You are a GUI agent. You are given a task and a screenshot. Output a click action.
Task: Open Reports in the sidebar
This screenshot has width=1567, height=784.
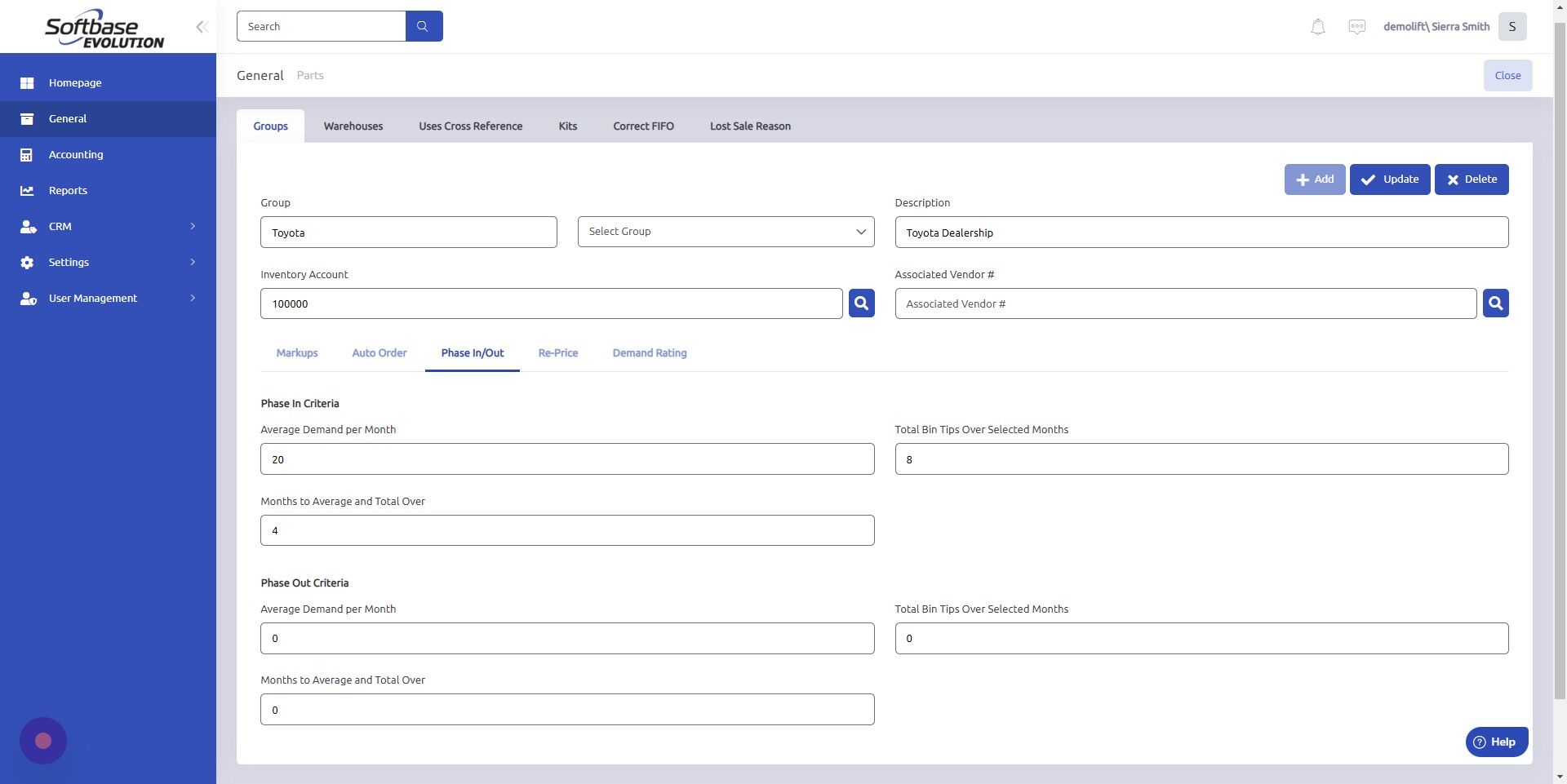[108, 190]
